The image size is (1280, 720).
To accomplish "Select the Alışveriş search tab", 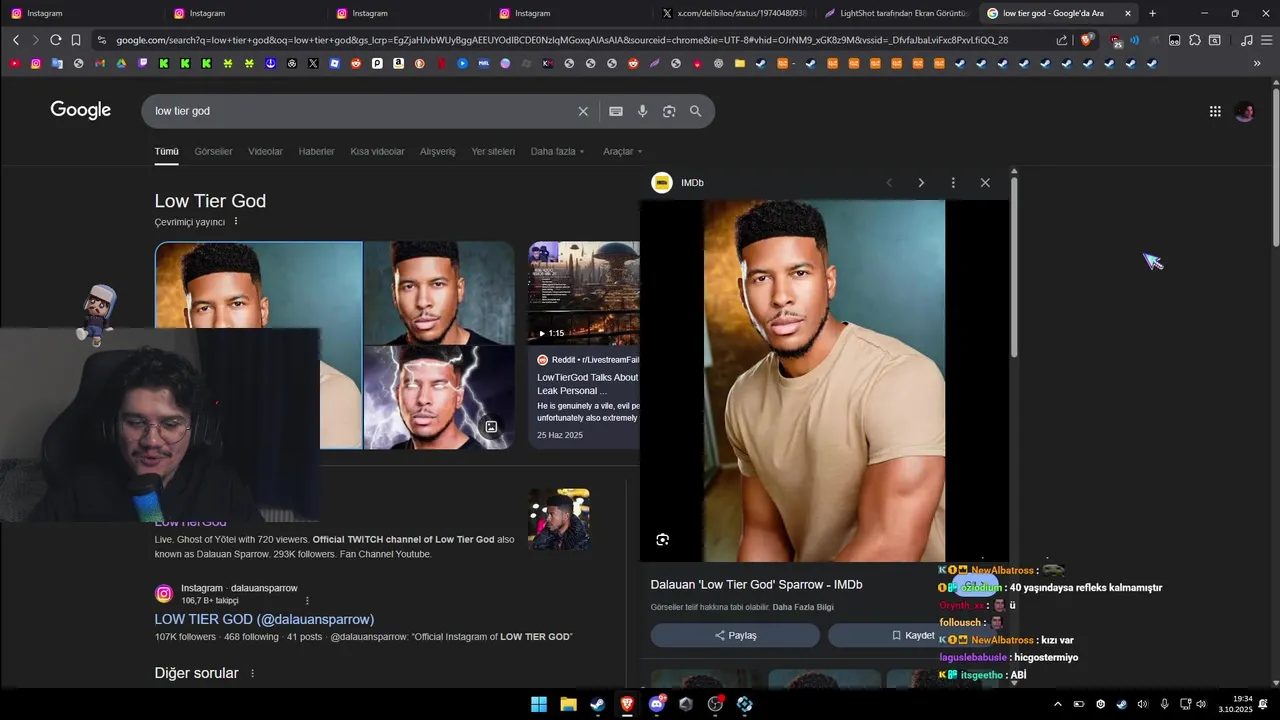I will (x=437, y=151).
